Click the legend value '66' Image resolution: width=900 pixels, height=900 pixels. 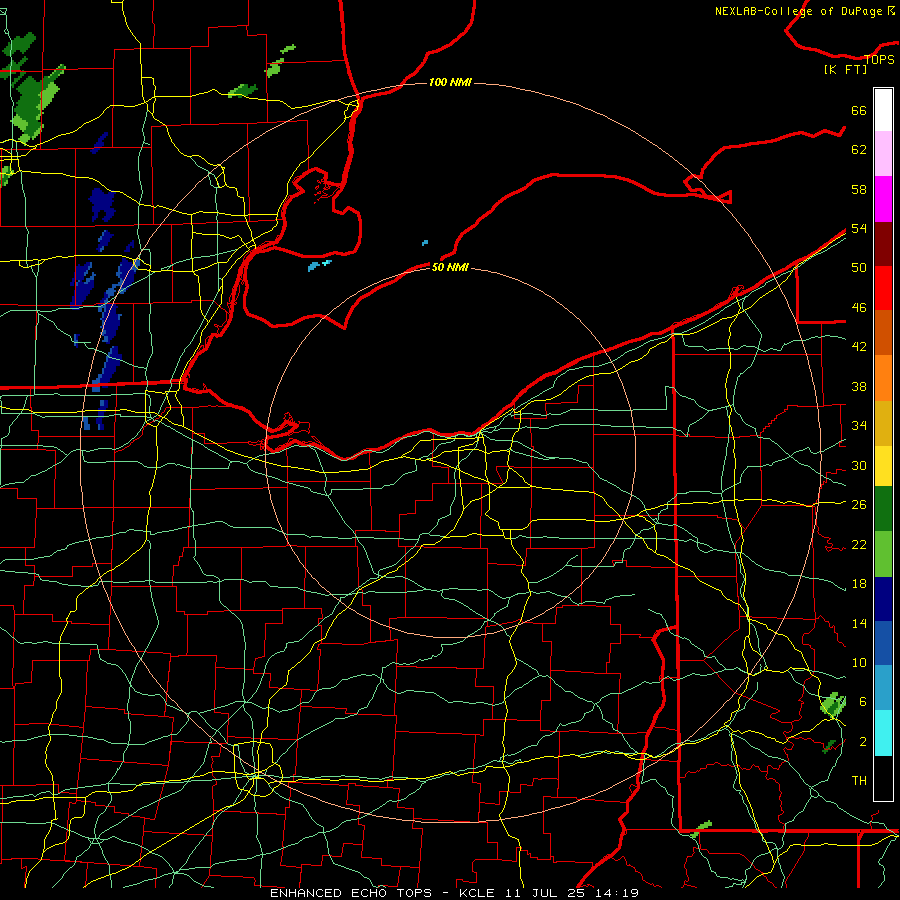pos(859,110)
